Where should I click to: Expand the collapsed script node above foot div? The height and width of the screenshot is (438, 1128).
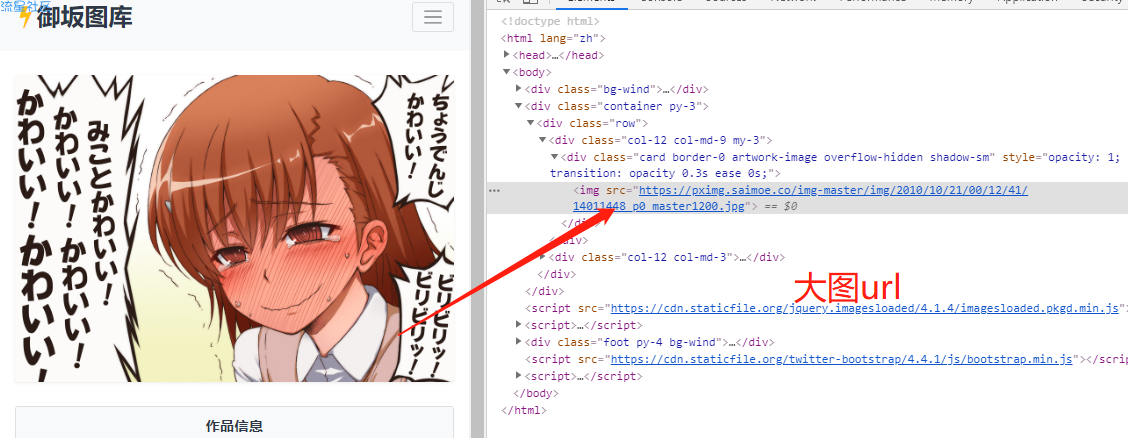coord(519,325)
